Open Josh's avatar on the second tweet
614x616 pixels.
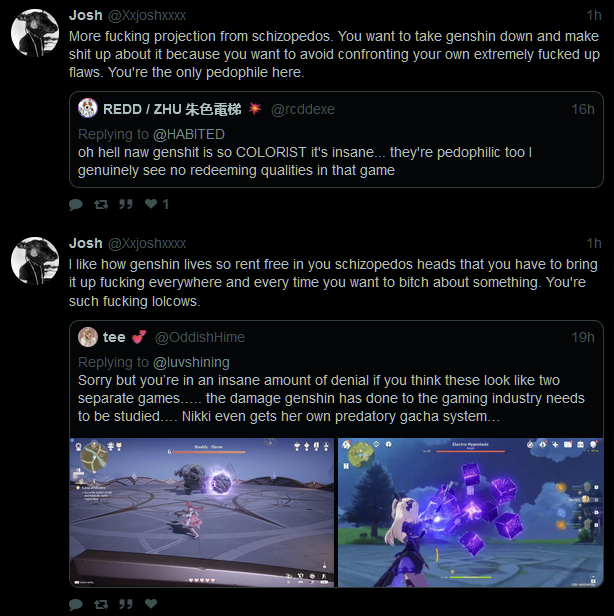[35, 261]
